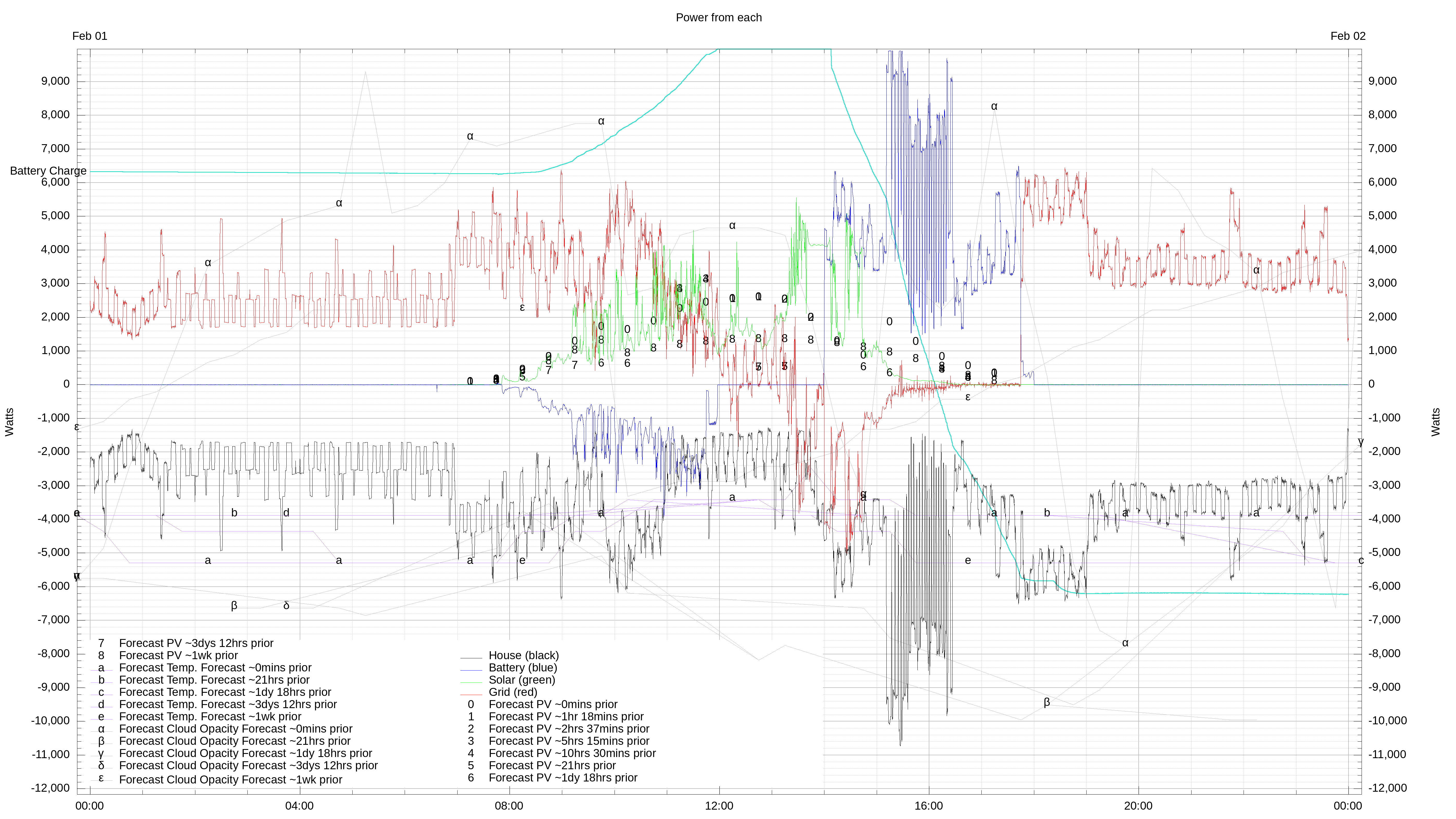
Task: Select legend entry 'Forecast PV ~5hrs 15mins prior'
Action: pyautogui.click(x=569, y=742)
